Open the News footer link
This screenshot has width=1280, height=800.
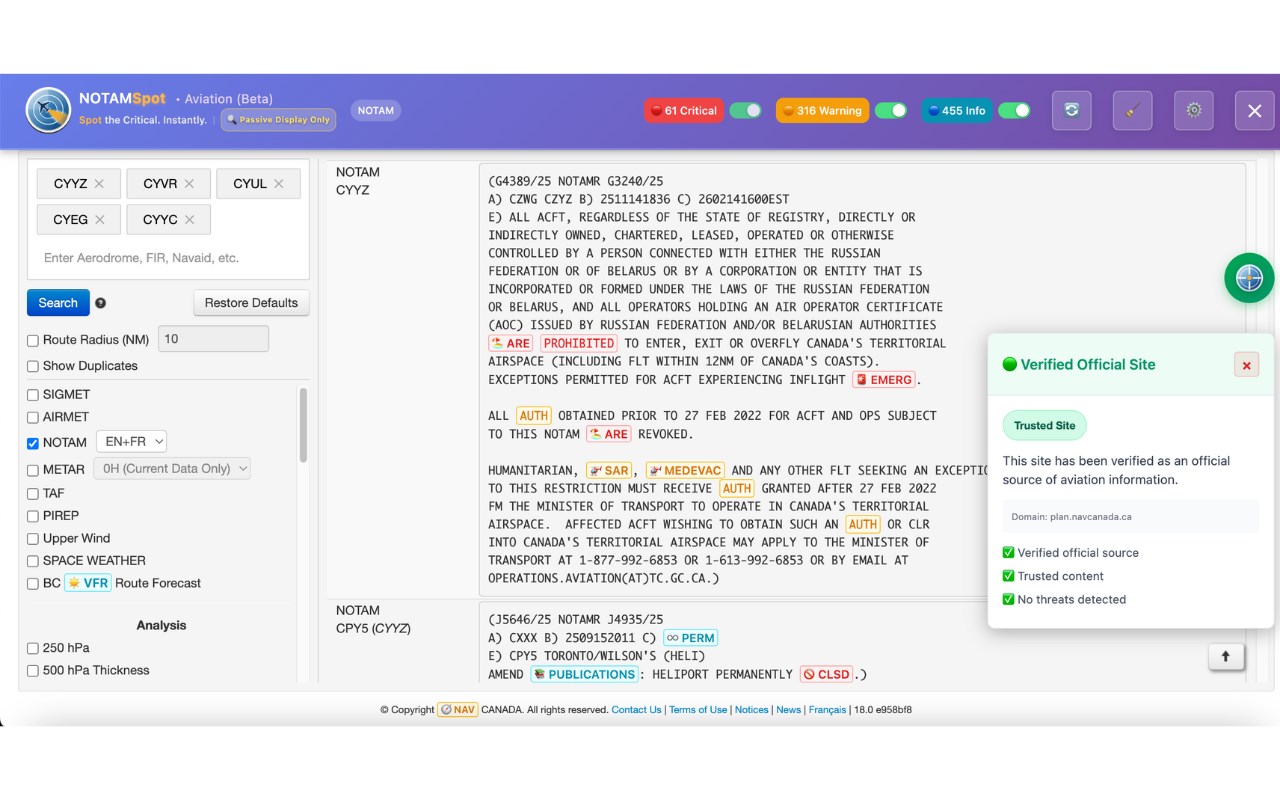point(789,710)
